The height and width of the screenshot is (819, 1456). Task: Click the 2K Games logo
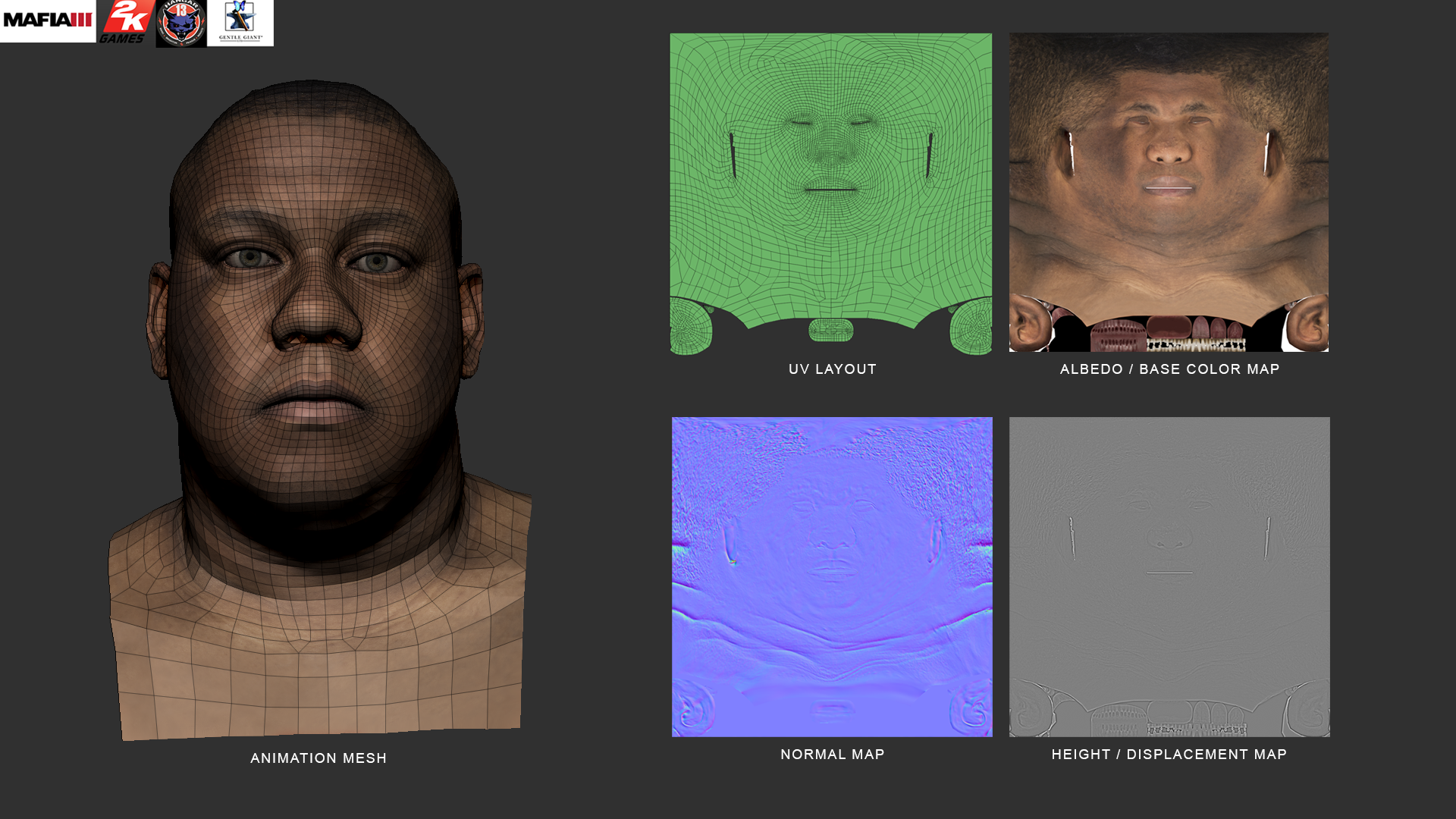point(126,22)
